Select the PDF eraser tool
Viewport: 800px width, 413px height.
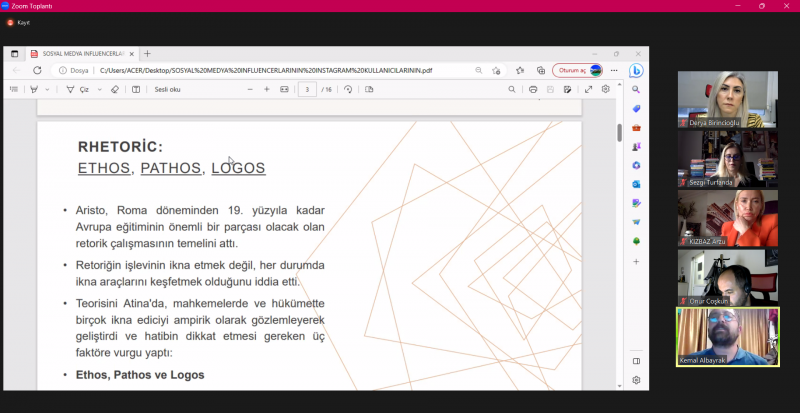tap(115, 89)
